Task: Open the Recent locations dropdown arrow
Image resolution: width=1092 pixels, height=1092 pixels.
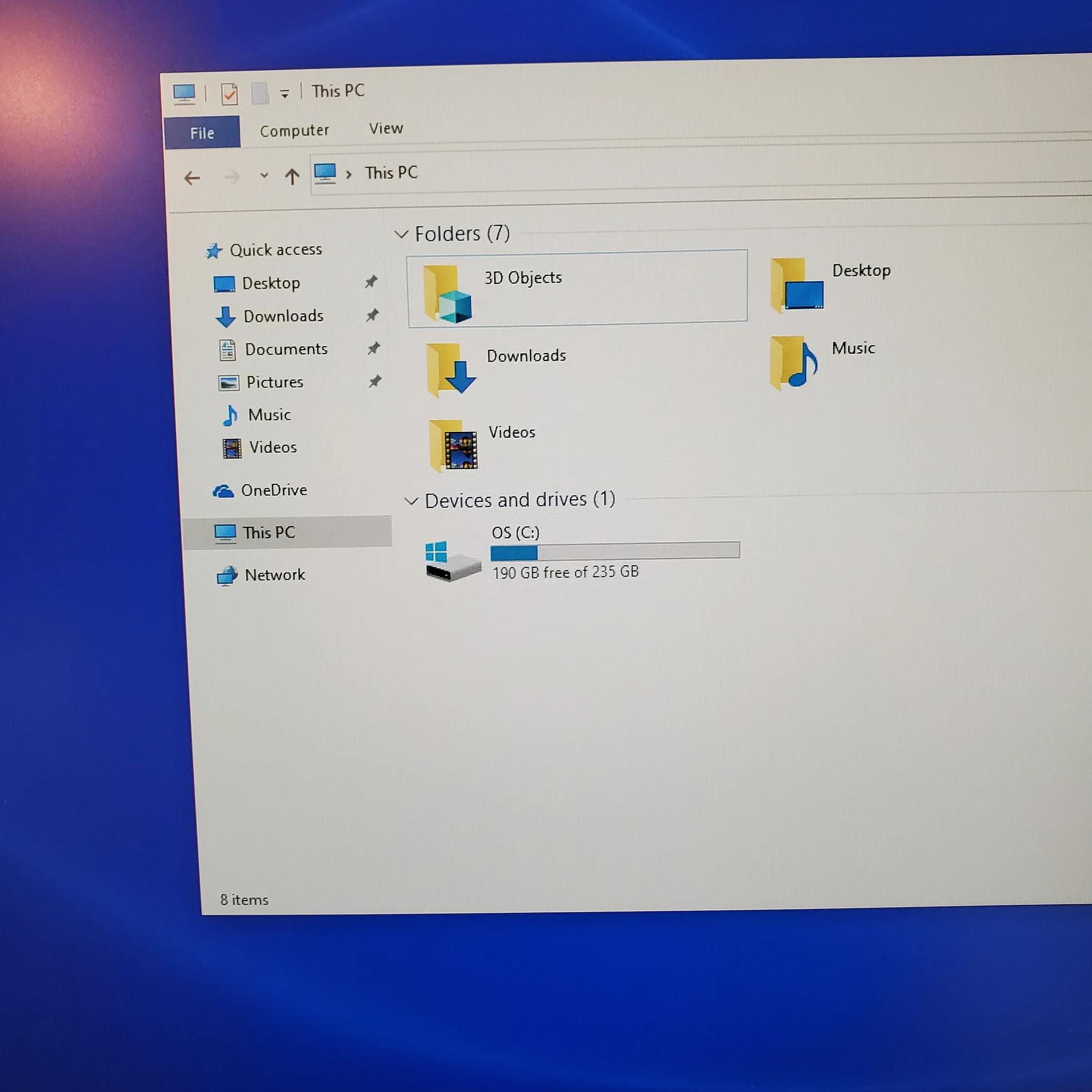Action: point(264,176)
